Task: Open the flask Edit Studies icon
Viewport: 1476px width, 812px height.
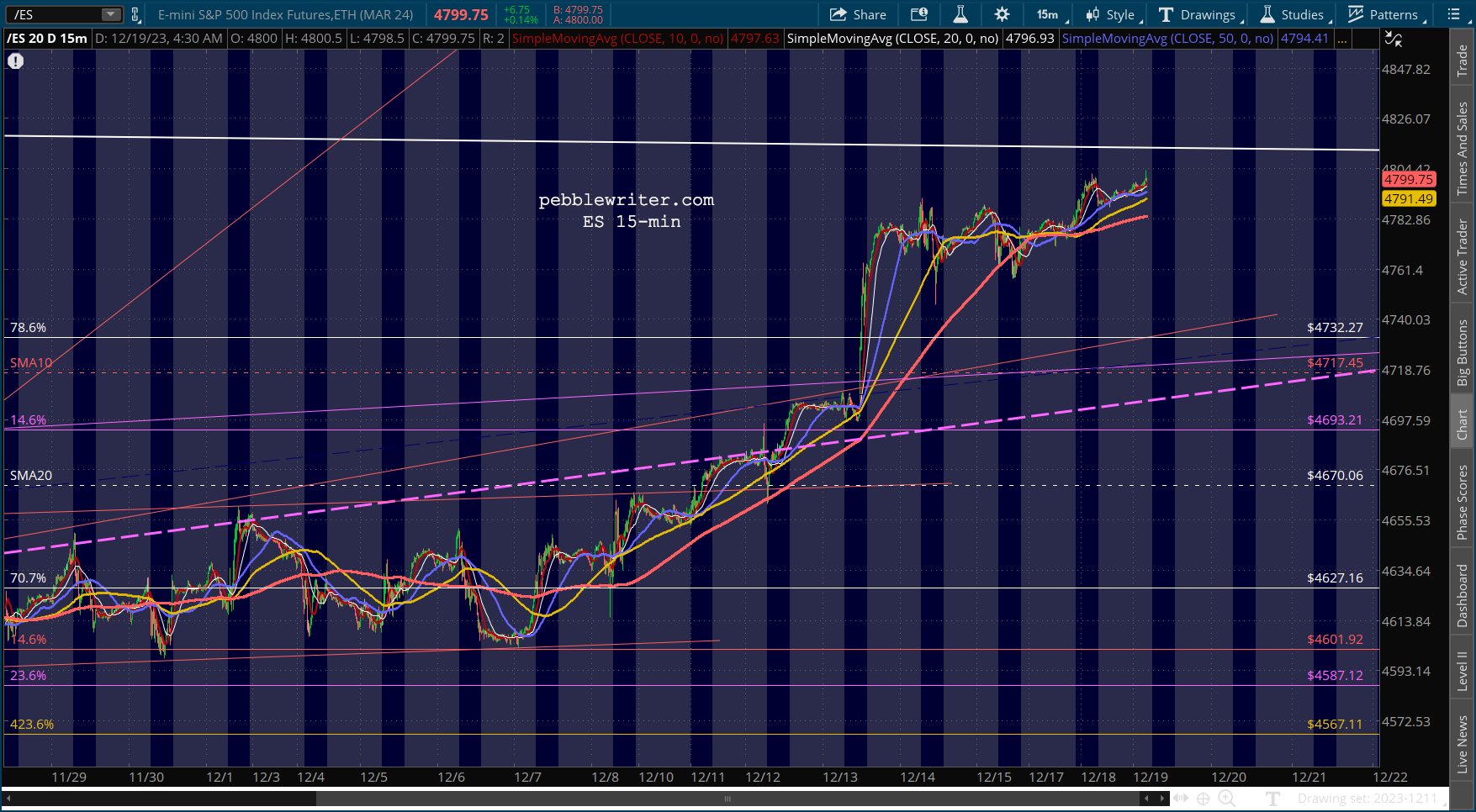Action: (x=960, y=14)
